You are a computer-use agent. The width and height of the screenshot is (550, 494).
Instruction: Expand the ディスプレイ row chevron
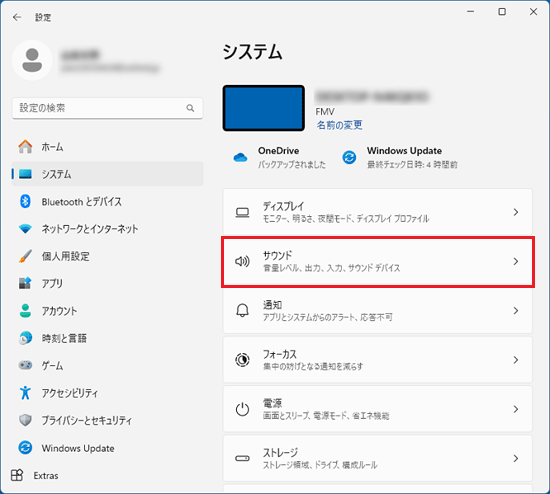(516, 212)
